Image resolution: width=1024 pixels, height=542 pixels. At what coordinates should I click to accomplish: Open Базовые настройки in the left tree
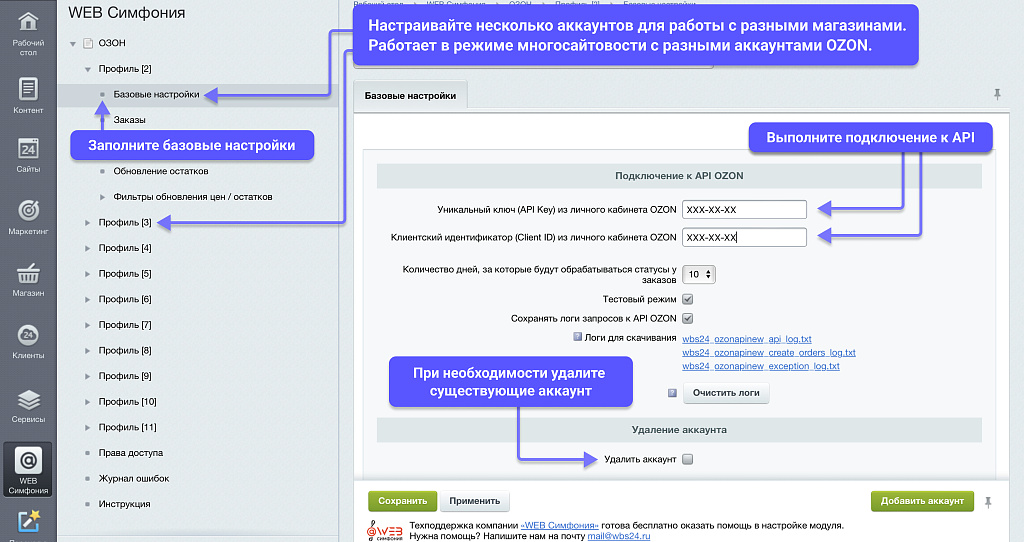(156, 94)
